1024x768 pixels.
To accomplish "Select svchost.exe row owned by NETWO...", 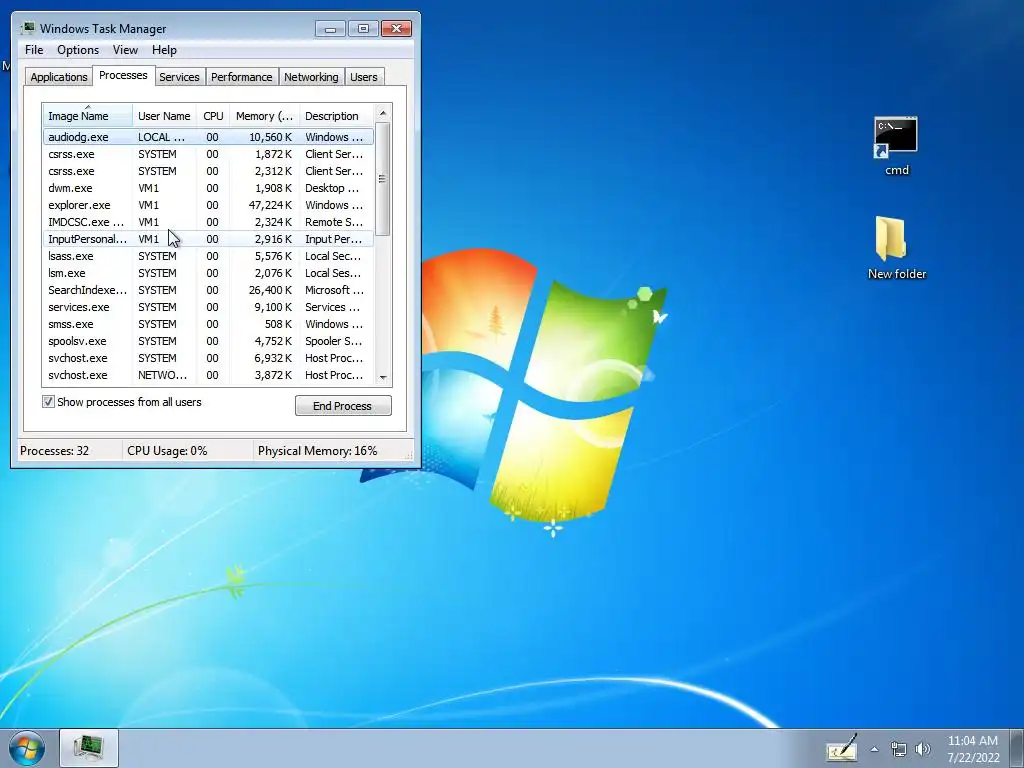I will [x=208, y=374].
